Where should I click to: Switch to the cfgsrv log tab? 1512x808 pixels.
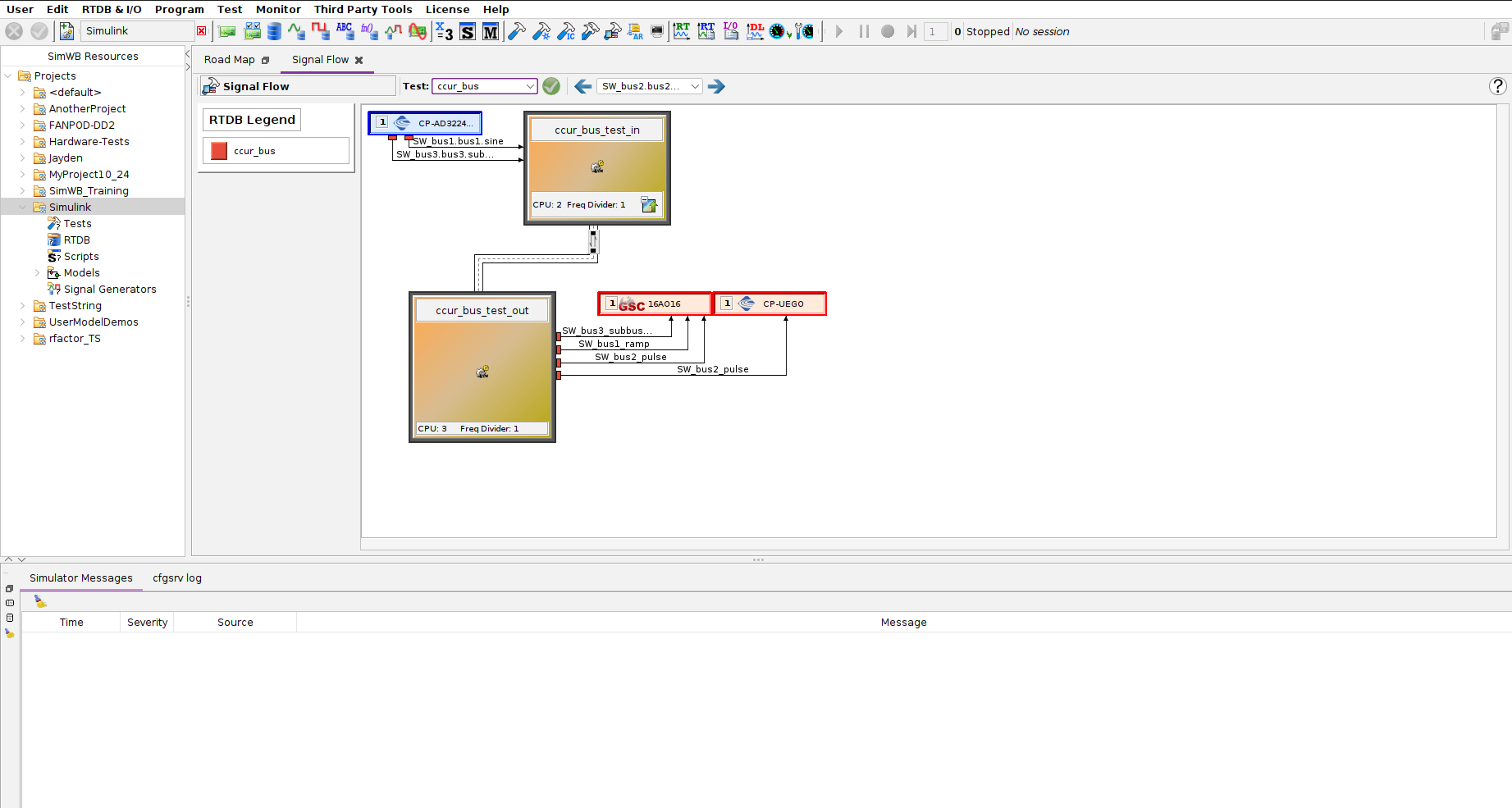click(176, 578)
